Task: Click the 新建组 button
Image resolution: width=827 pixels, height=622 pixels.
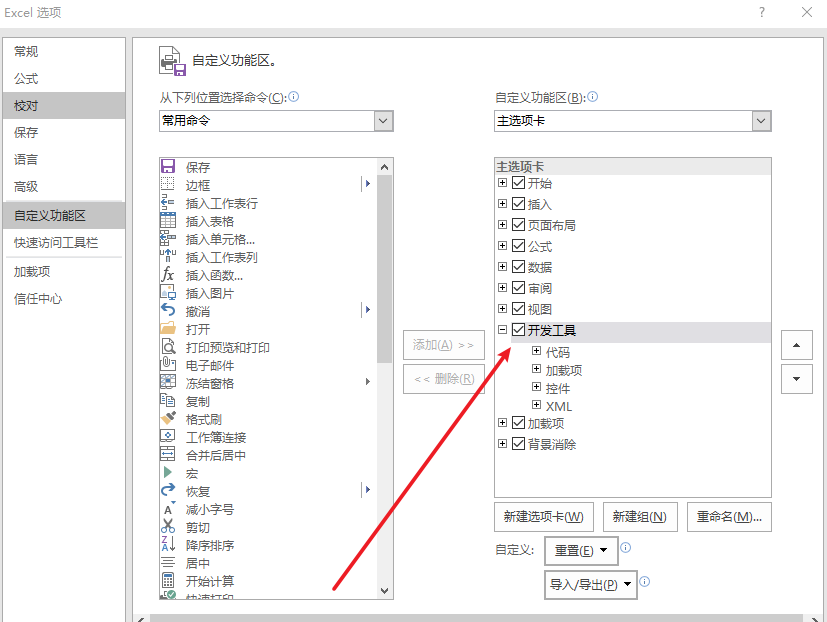Action: (x=640, y=516)
